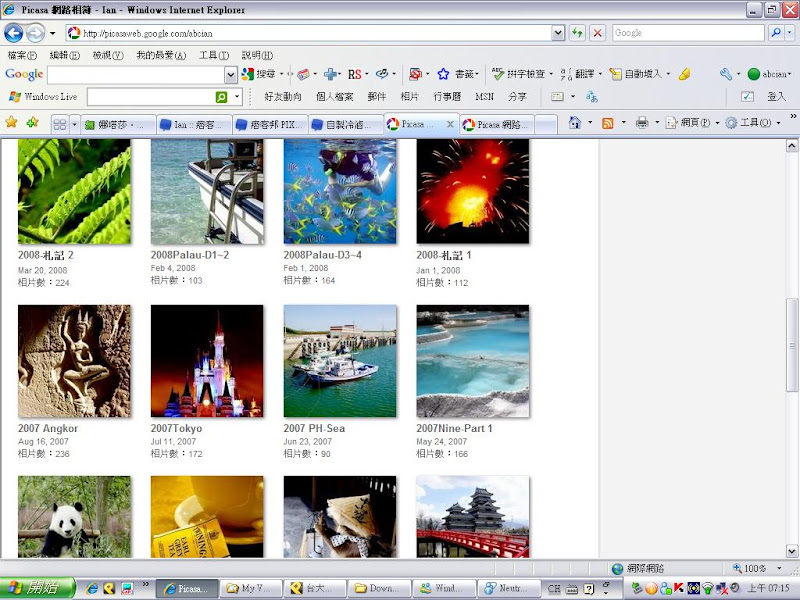Expand the address bar URL dropdown
Image resolution: width=800 pixels, height=600 pixels.
pyautogui.click(x=558, y=33)
